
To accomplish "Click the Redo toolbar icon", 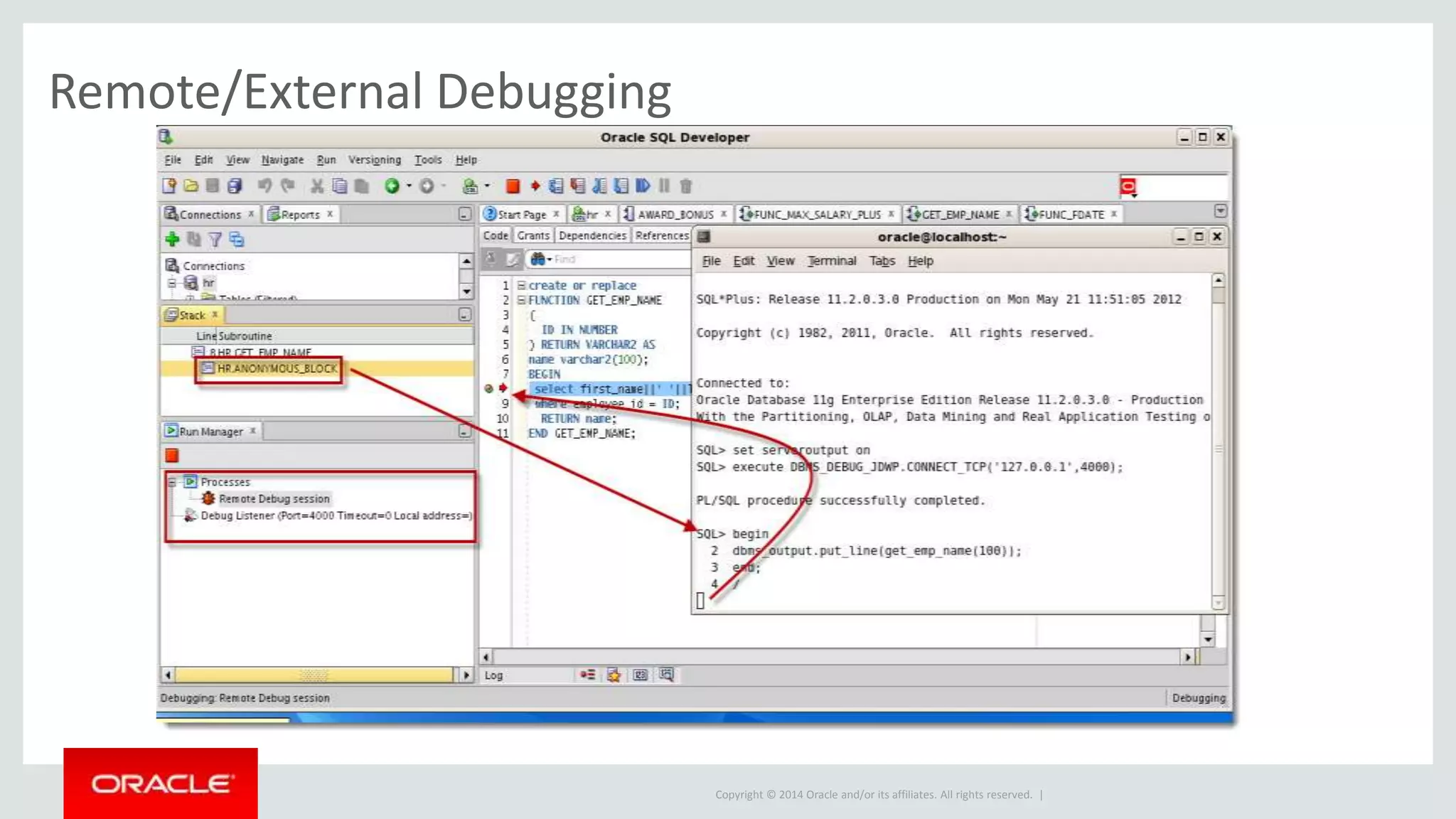I will point(287,186).
